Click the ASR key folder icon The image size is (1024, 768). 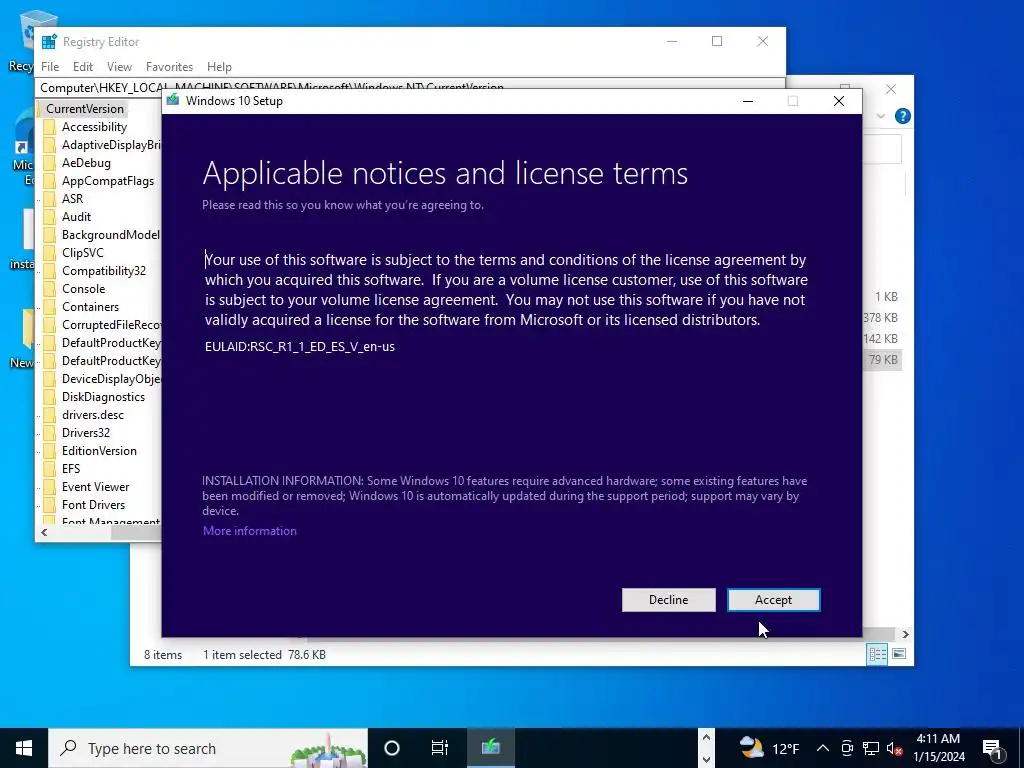click(x=50, y=199)
